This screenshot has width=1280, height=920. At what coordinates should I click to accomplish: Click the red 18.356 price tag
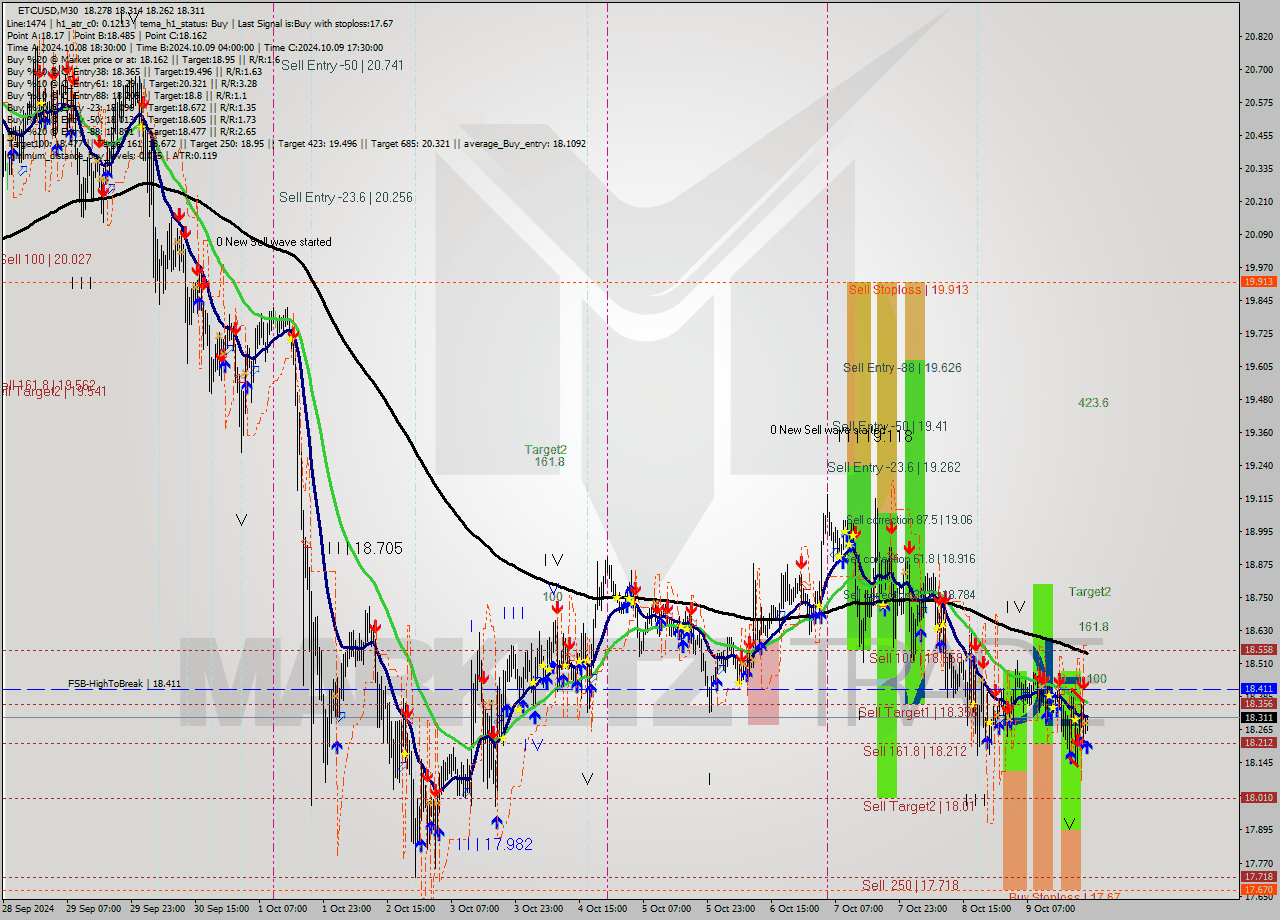point(1258,704)
